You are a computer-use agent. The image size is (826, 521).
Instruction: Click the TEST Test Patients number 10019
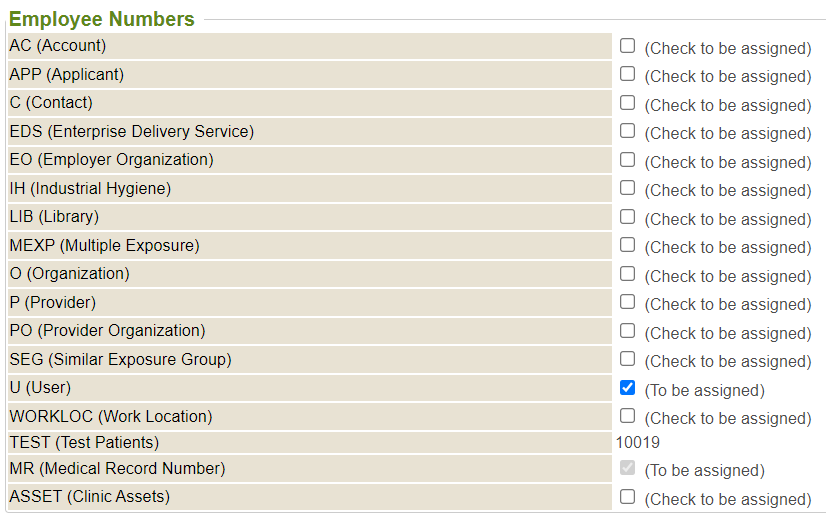click(637, 442)
